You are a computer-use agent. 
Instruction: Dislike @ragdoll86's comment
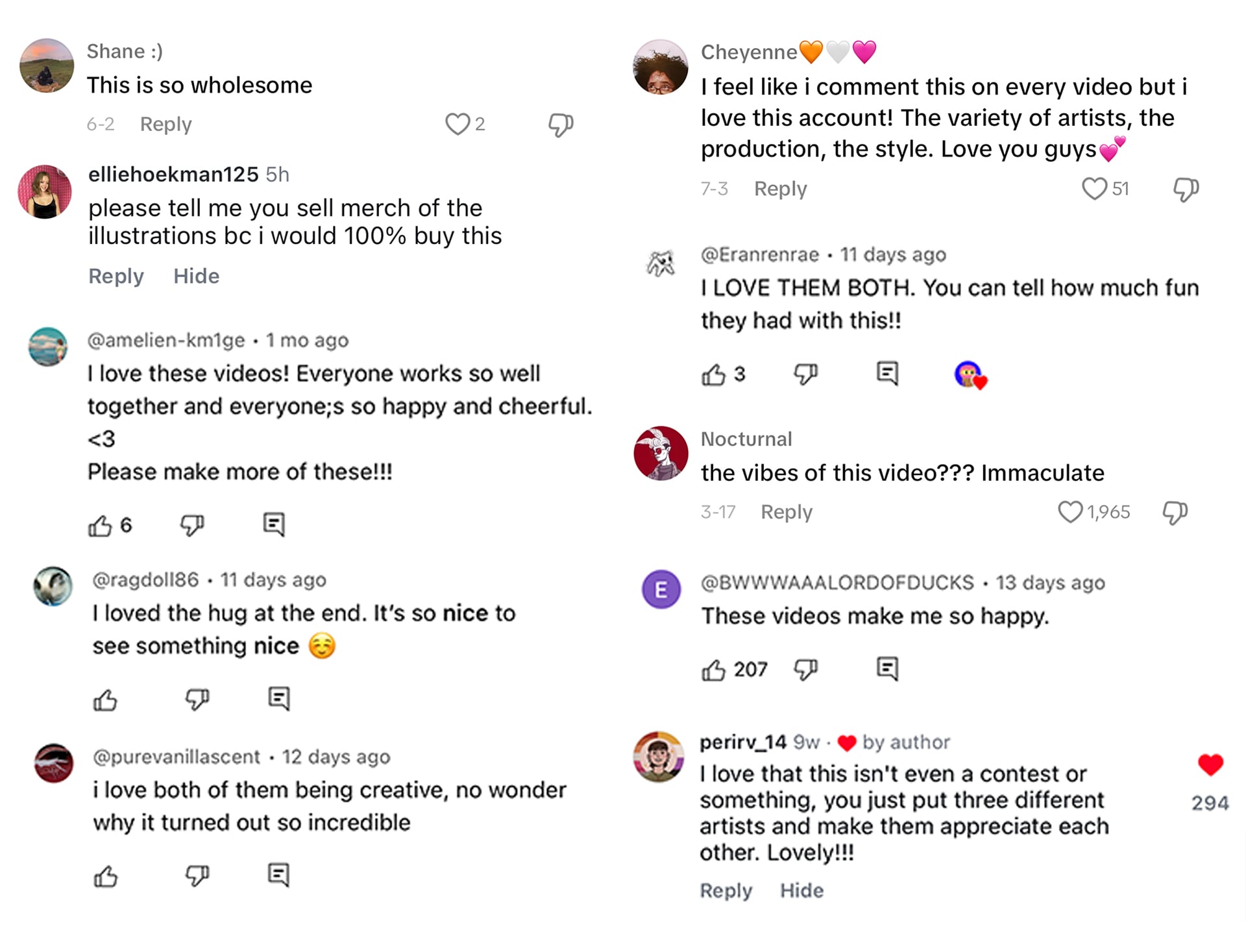click(x=197, y=699)
